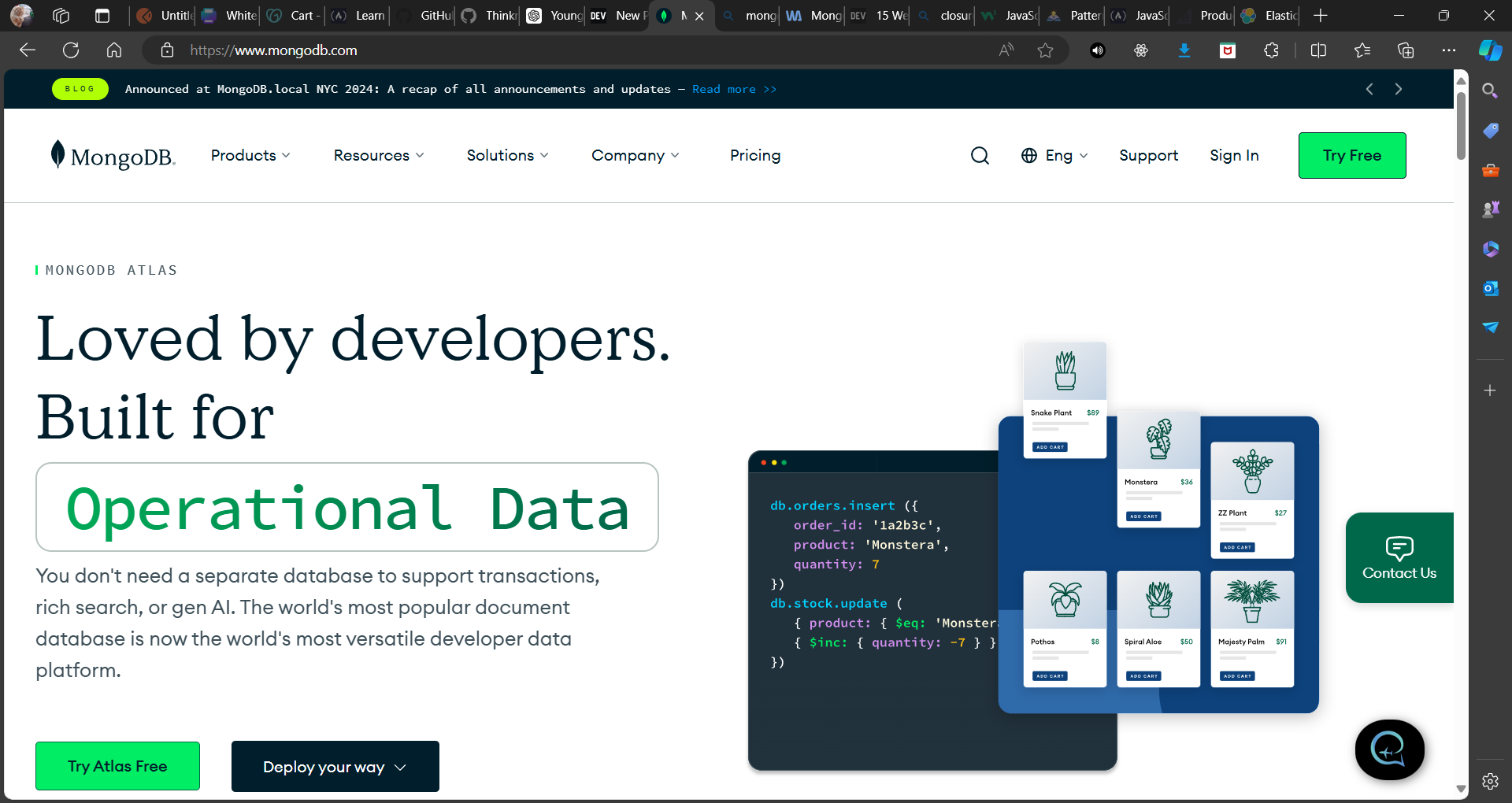Click the Try Atlas Free button
The image size is (1512, 803).
117,767
